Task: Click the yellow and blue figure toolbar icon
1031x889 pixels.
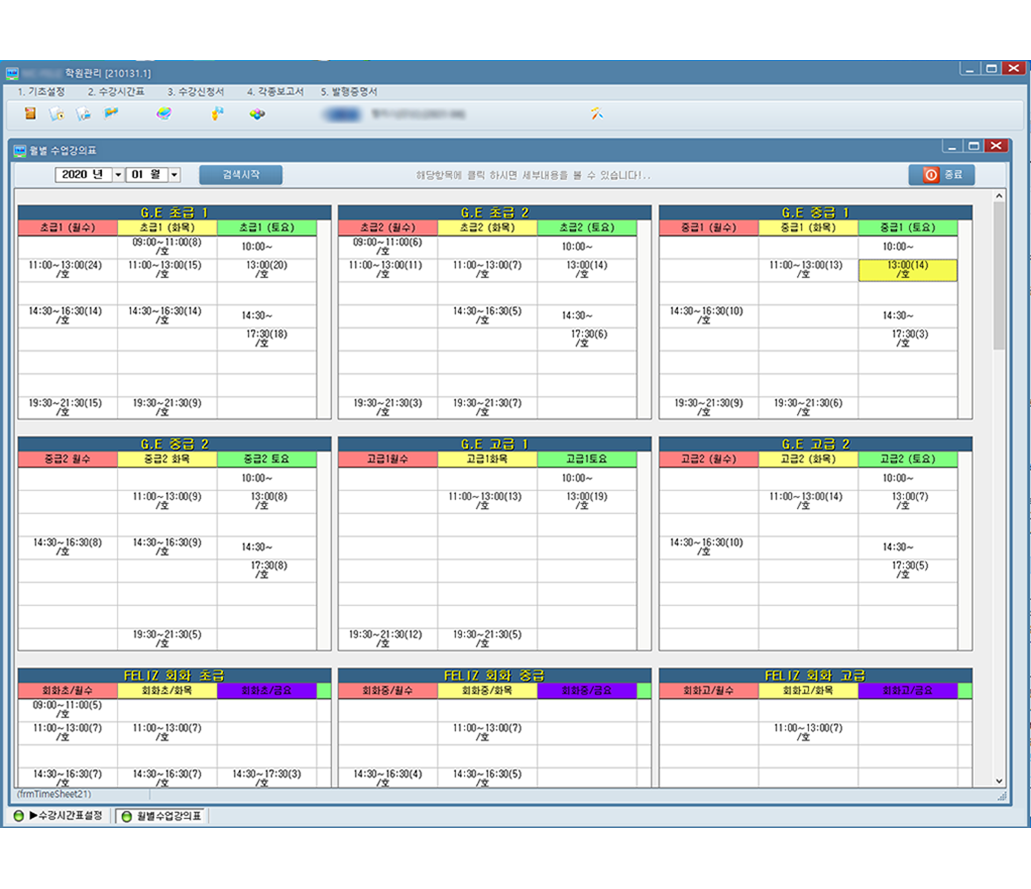Action: click(217, 114)
